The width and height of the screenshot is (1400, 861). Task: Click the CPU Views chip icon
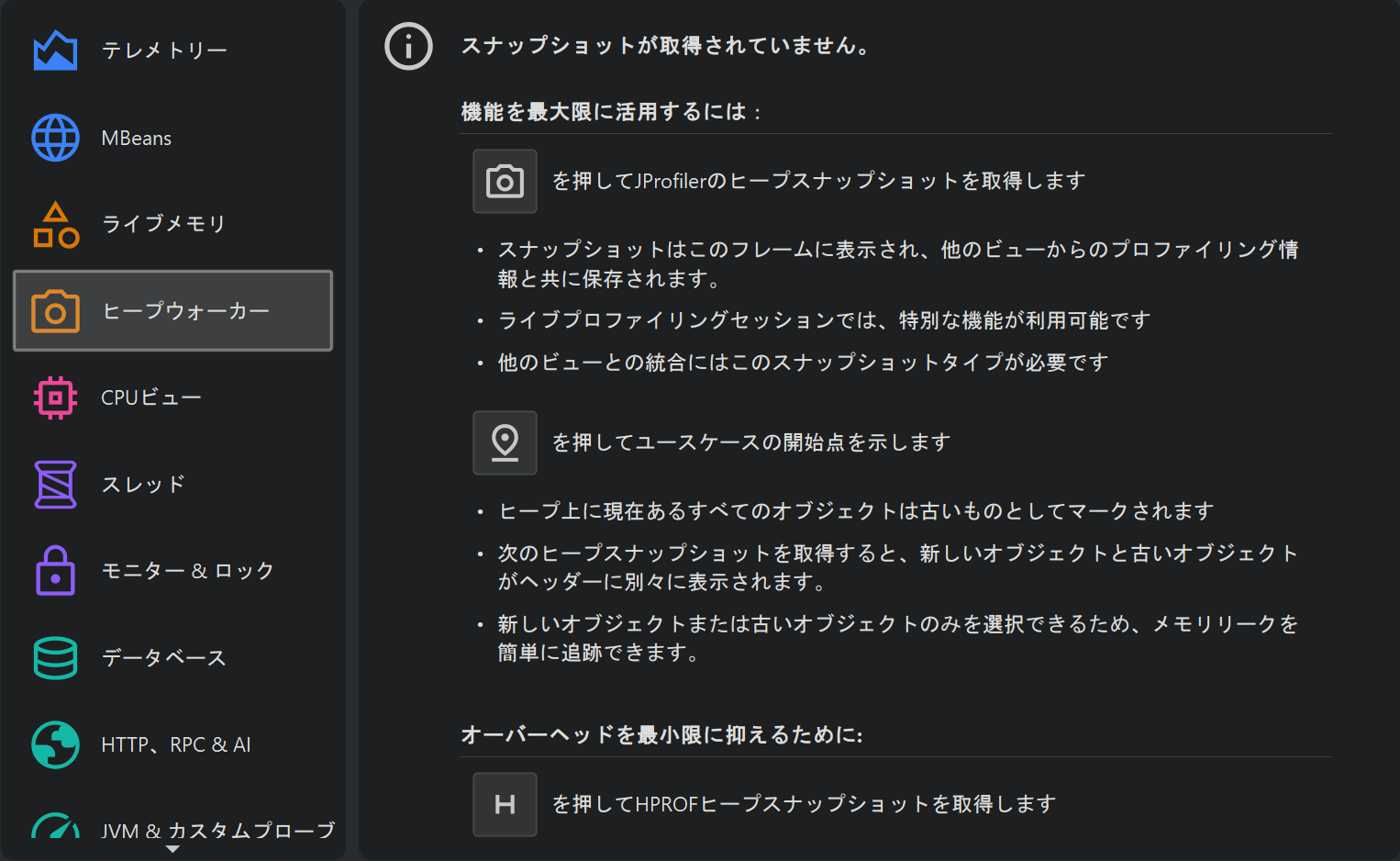[55, 397]
